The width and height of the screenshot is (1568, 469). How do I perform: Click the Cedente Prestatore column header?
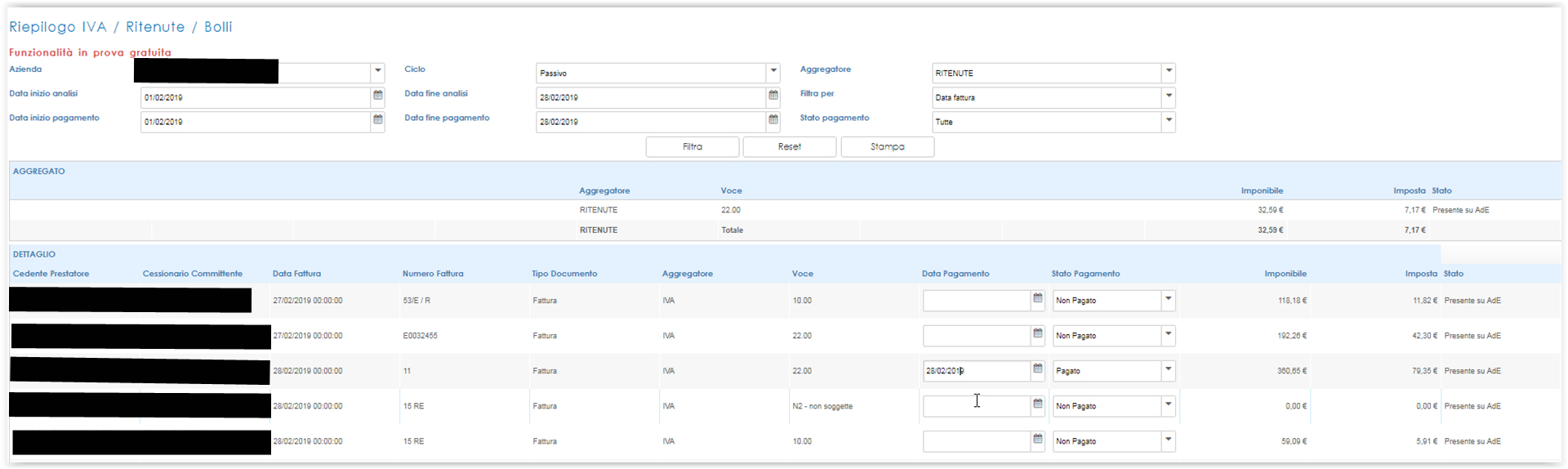pos(51,274)
